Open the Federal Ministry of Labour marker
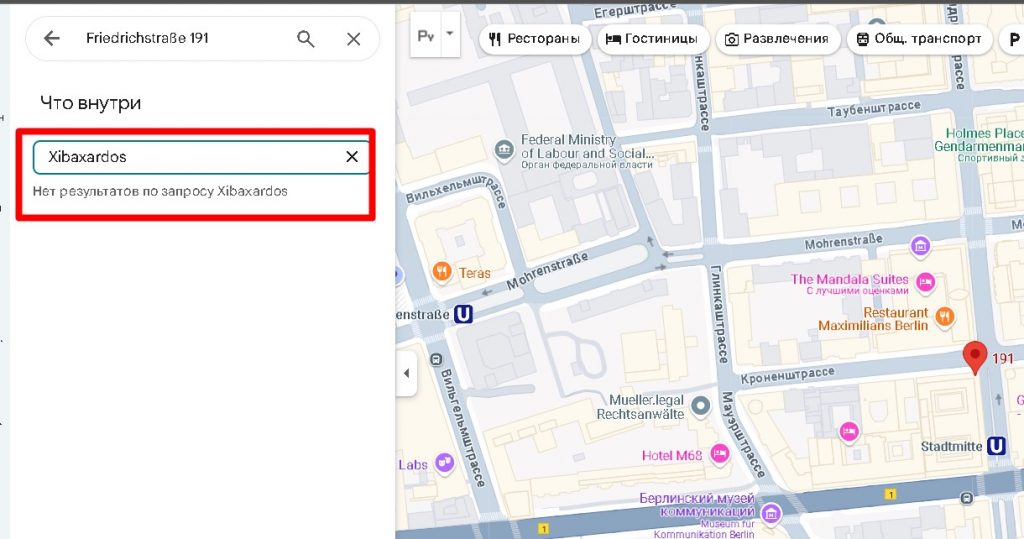1024x539 pixels. click(504, 150)
